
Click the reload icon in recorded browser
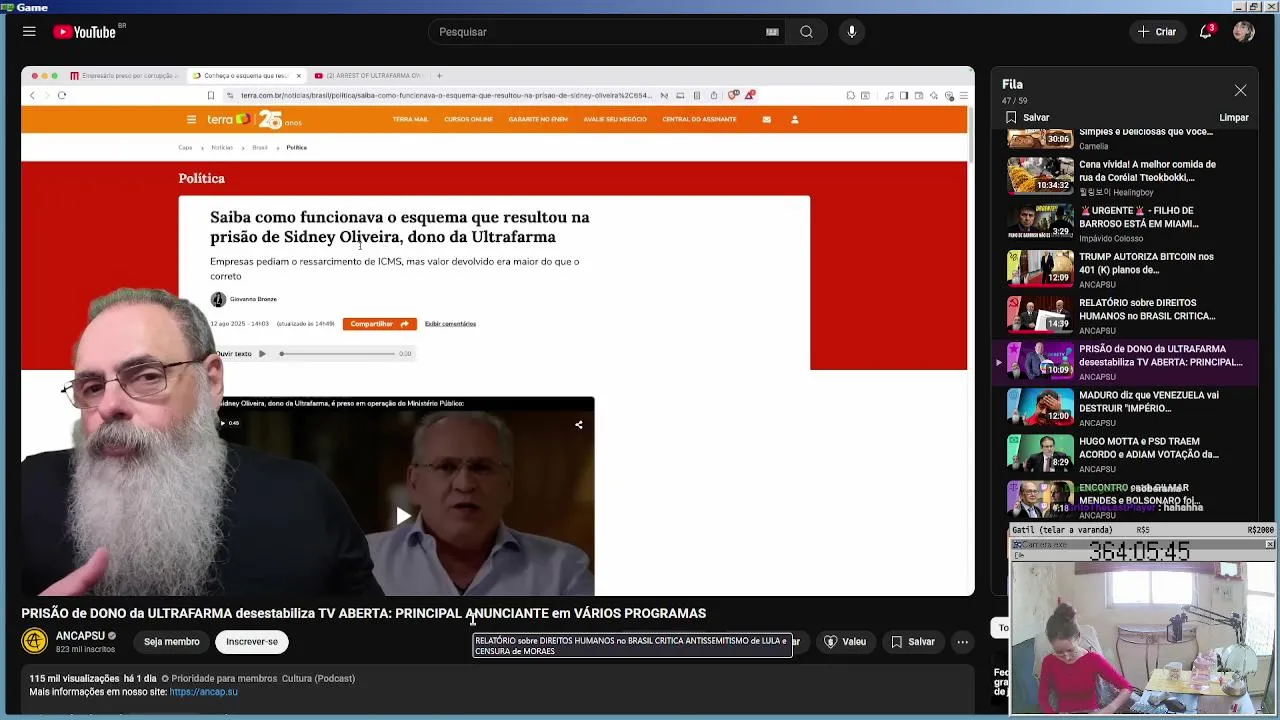62,96
